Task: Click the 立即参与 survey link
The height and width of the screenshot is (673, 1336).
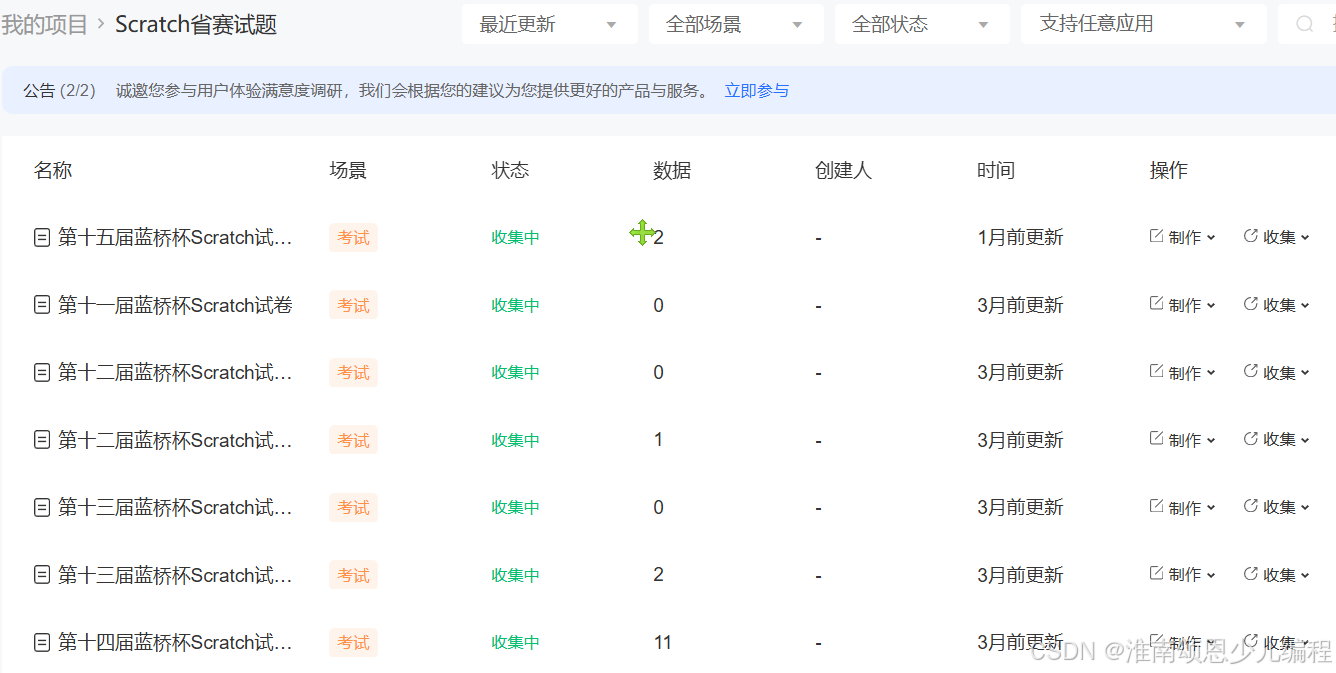Action: [756, 91]
